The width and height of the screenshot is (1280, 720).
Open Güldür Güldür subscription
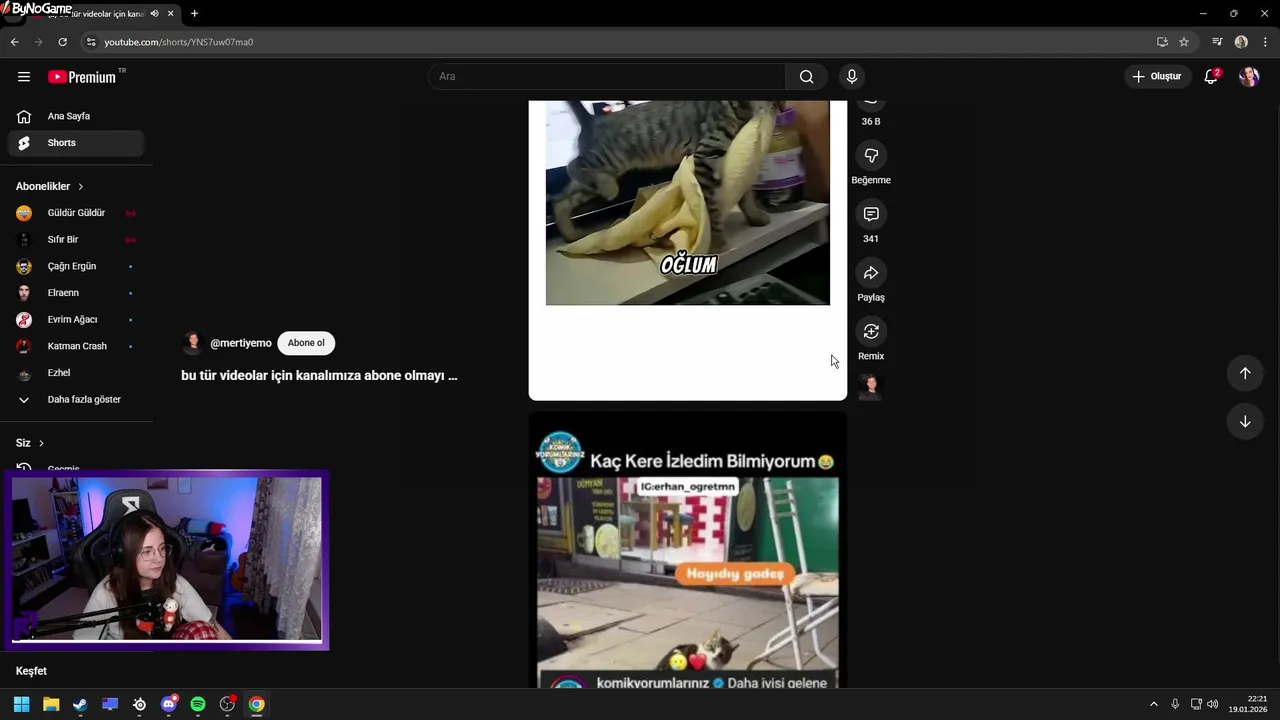click(77, 213)
